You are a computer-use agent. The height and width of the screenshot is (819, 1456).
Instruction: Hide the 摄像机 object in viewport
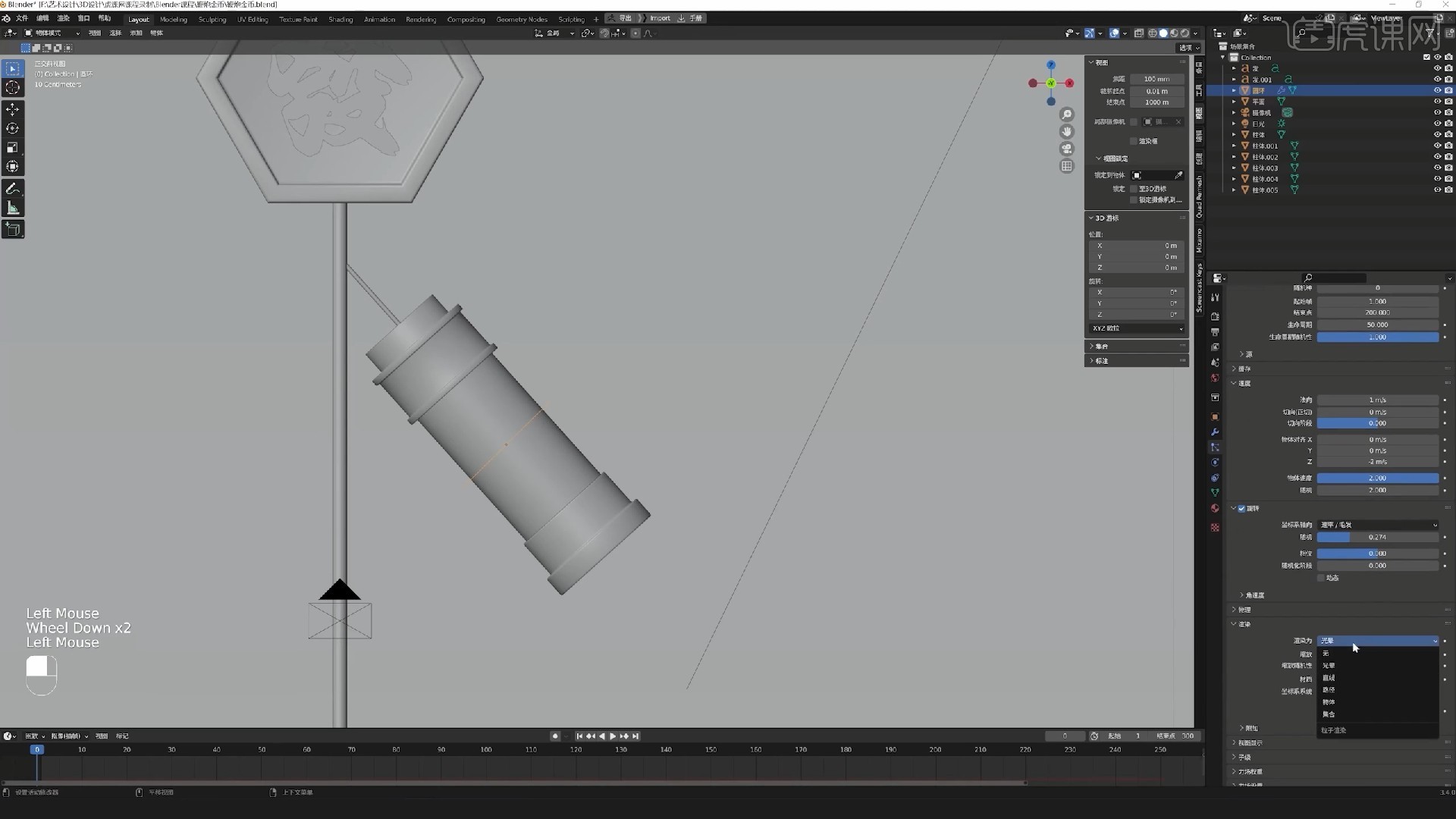[1437, 112]
